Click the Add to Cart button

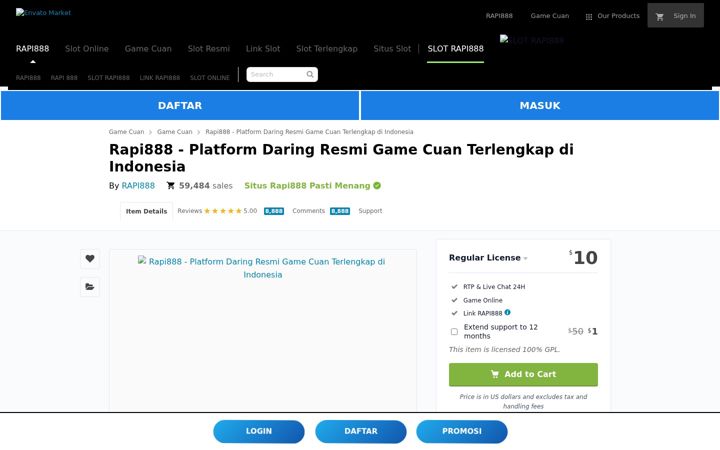[523, 374]
